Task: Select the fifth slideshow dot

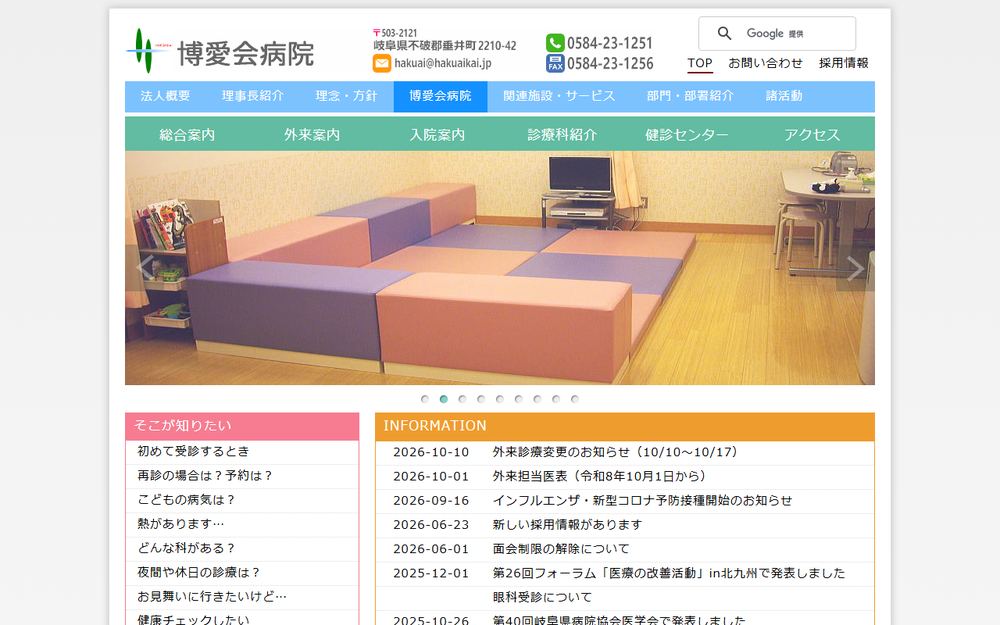Action: click(499, 399)
